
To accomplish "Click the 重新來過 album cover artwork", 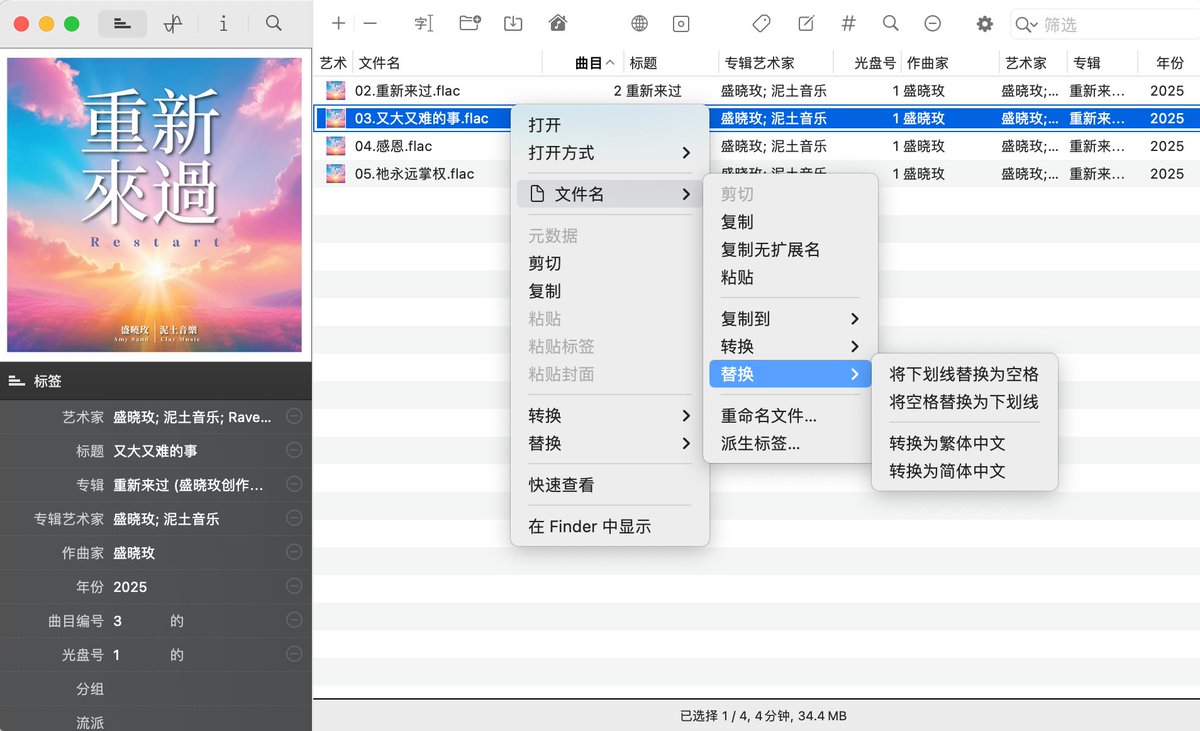I will point(155,204).
